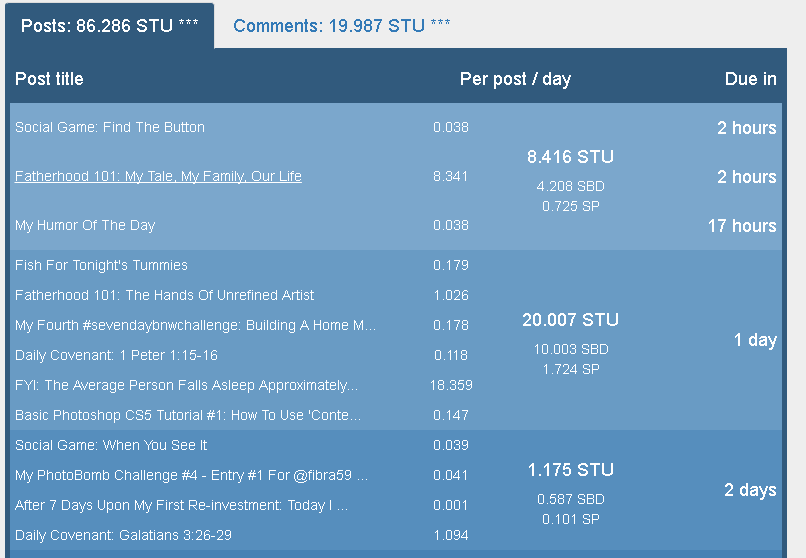Viewport: 806px width, 558px height.
Task: Open post 'My Humor Of The Day'
Action: 85,226
